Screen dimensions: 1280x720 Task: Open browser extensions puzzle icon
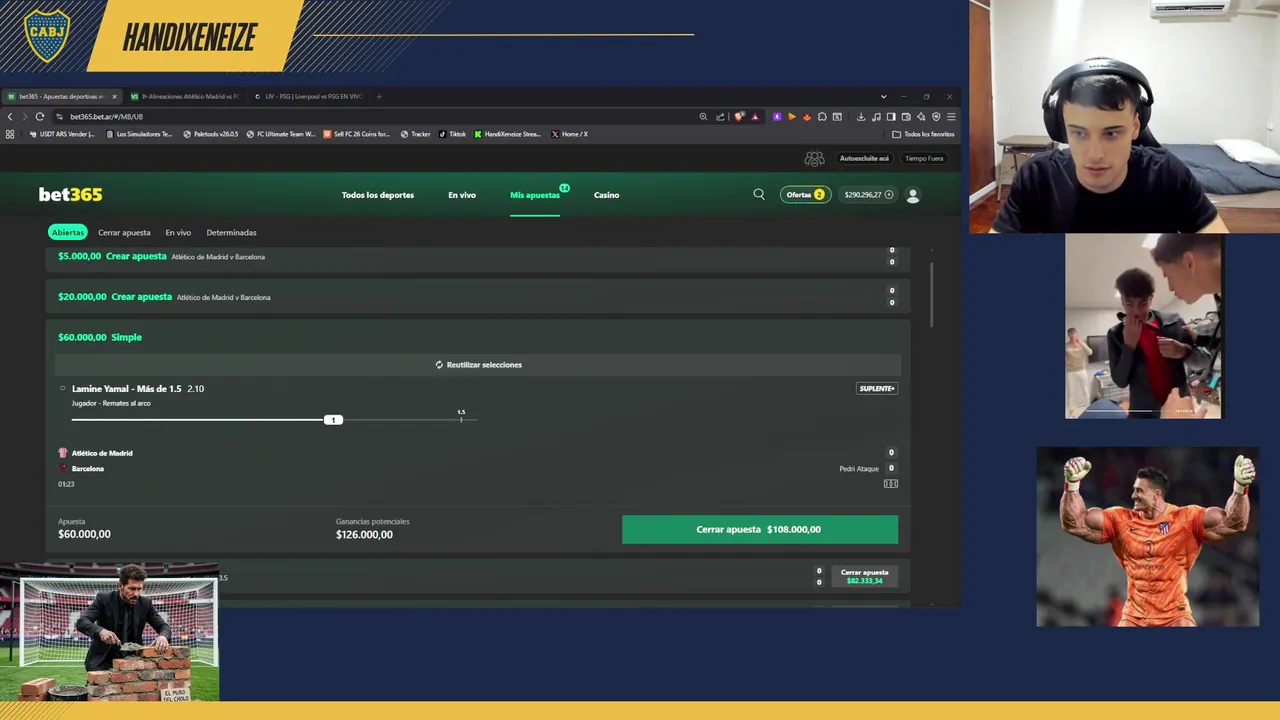[x=822, y=117]
